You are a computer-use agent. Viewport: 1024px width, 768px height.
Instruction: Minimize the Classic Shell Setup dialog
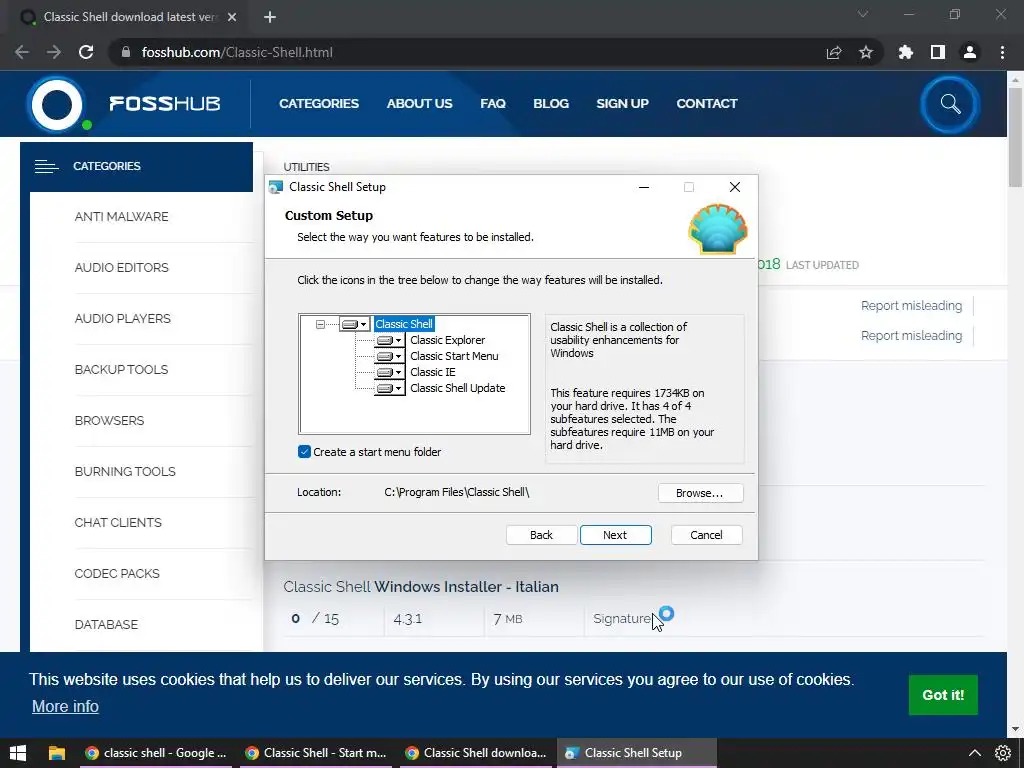[x=644, y=187]
